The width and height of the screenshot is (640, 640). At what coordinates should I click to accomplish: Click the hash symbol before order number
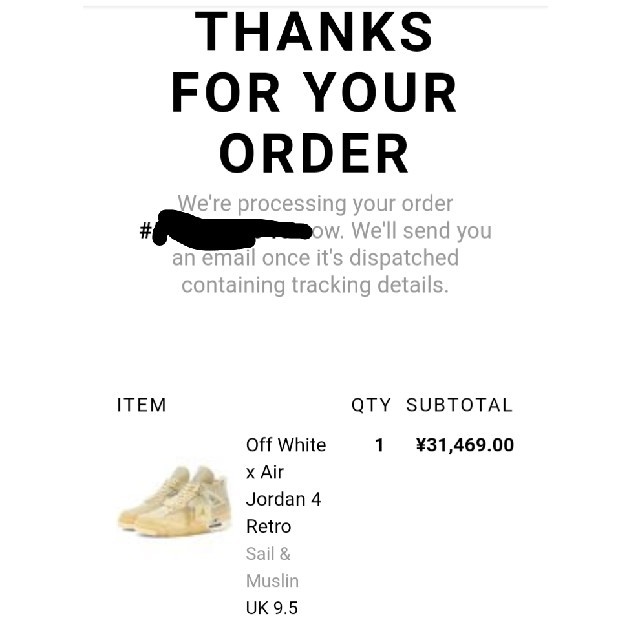145,231
